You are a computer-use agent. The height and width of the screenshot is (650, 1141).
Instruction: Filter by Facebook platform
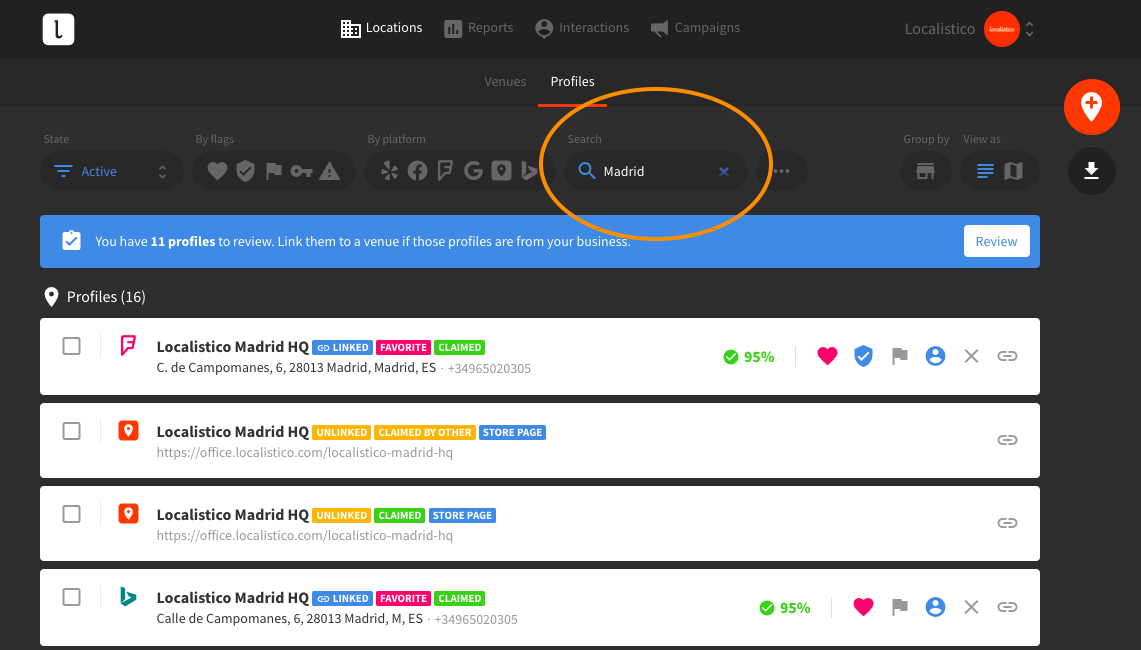pyautogui.click(x=417, y=171)
